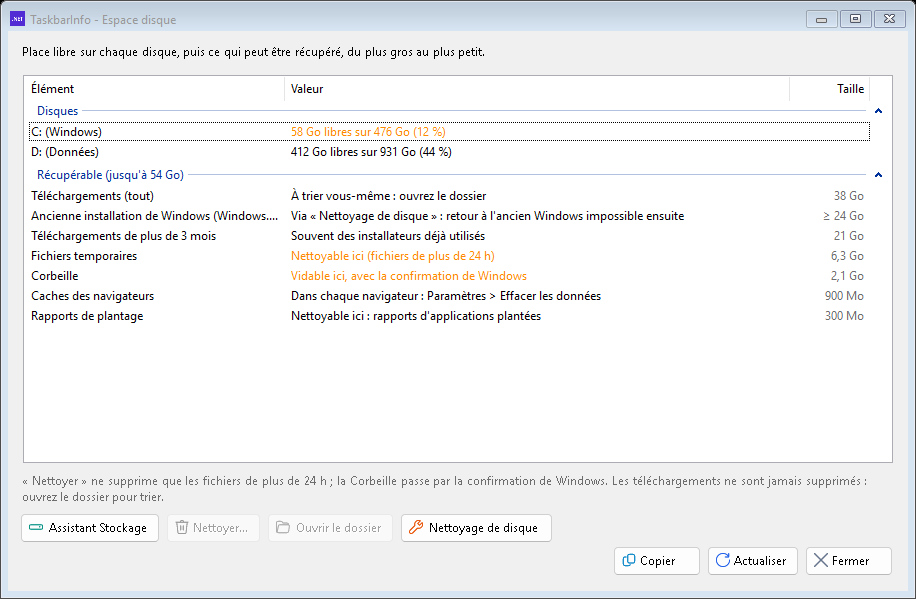Click the Souvent des installateurs déjà utilisés text
The image size is (916, 599).
point(388,236)
